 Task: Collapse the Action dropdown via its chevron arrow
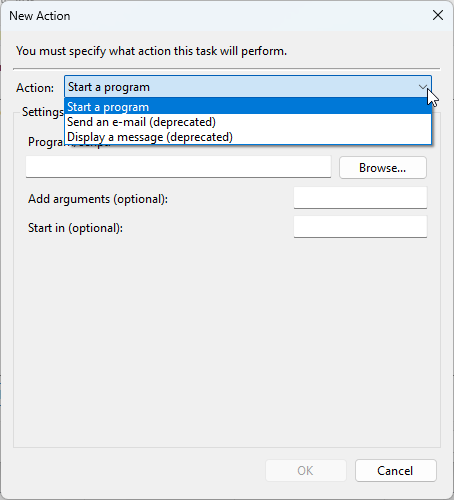[423, 87]
